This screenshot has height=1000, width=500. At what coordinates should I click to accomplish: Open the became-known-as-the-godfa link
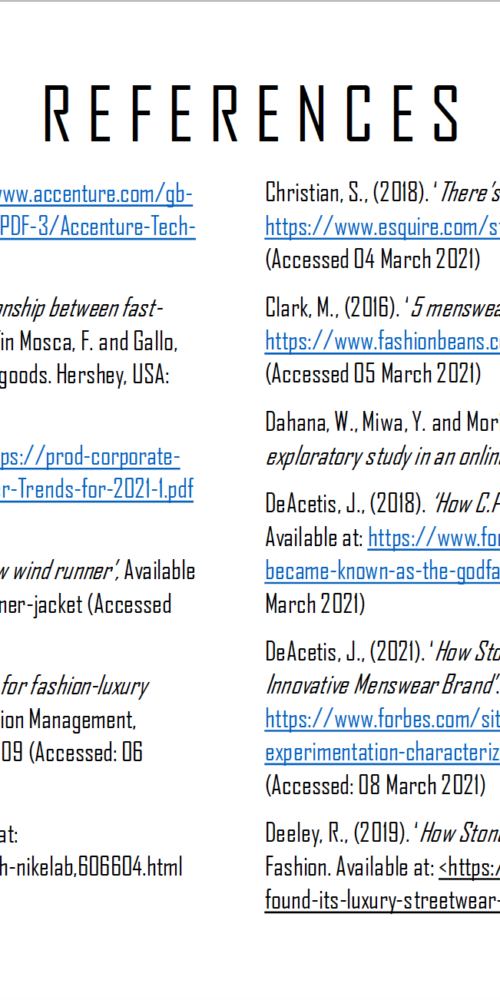point(383,571)
